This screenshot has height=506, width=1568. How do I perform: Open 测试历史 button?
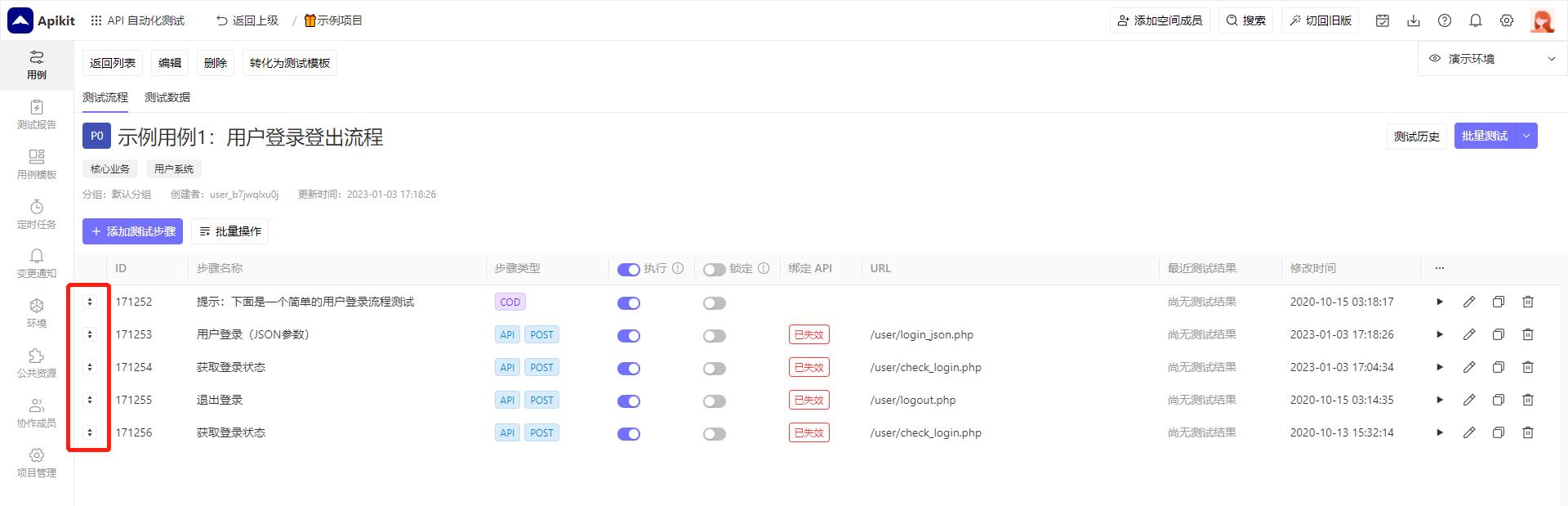1417,137
